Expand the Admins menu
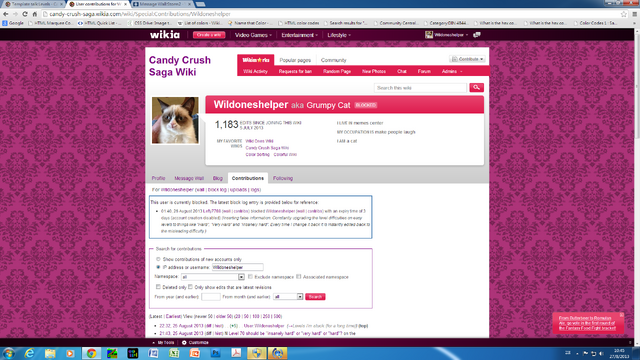The image size is (640, 360). click(x=452, y=71)
